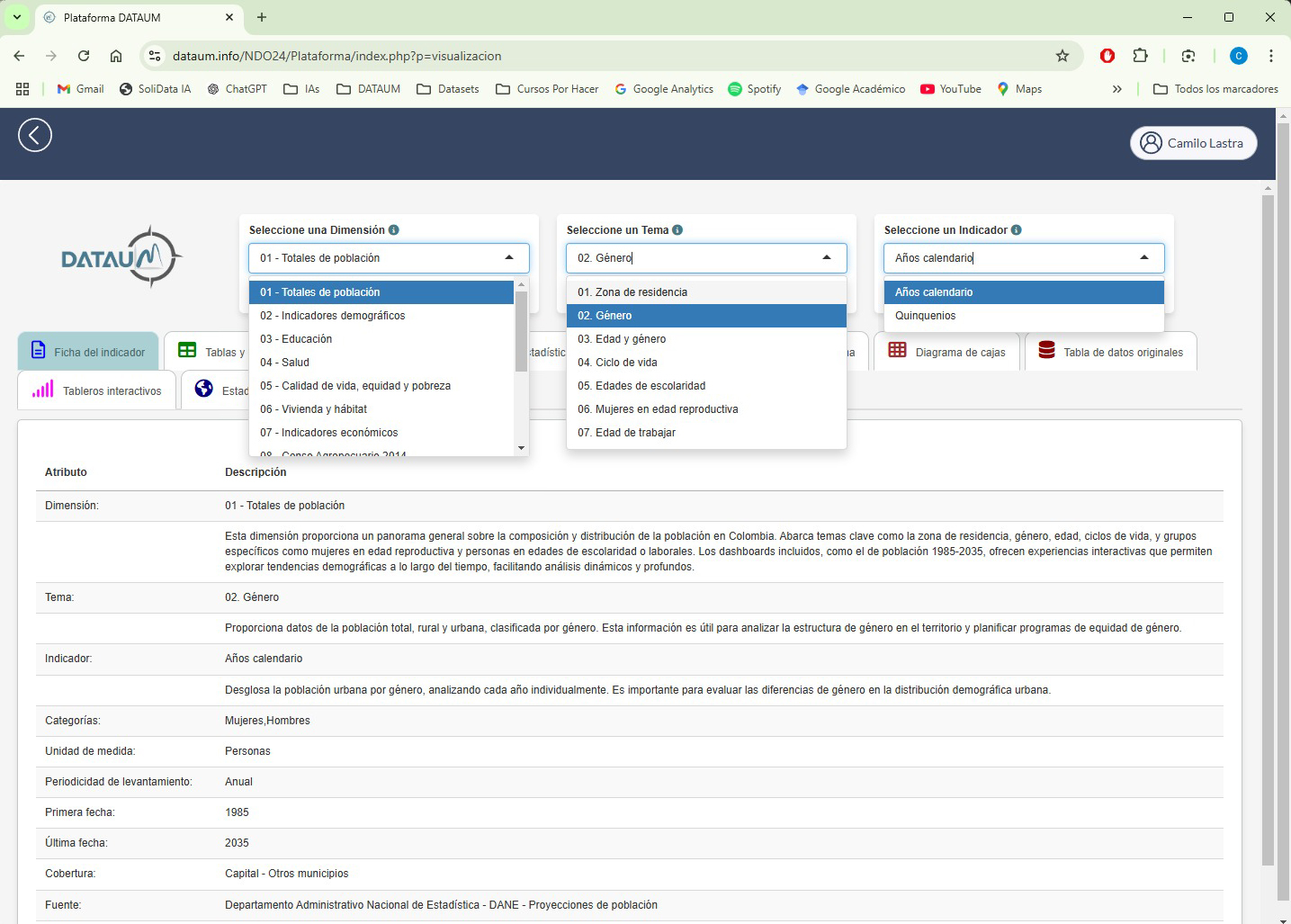Viewport: 1291px width, 924px height.
Task: Collapse the Indicador dropdown arrow
Action: [x=1144, y=258]
